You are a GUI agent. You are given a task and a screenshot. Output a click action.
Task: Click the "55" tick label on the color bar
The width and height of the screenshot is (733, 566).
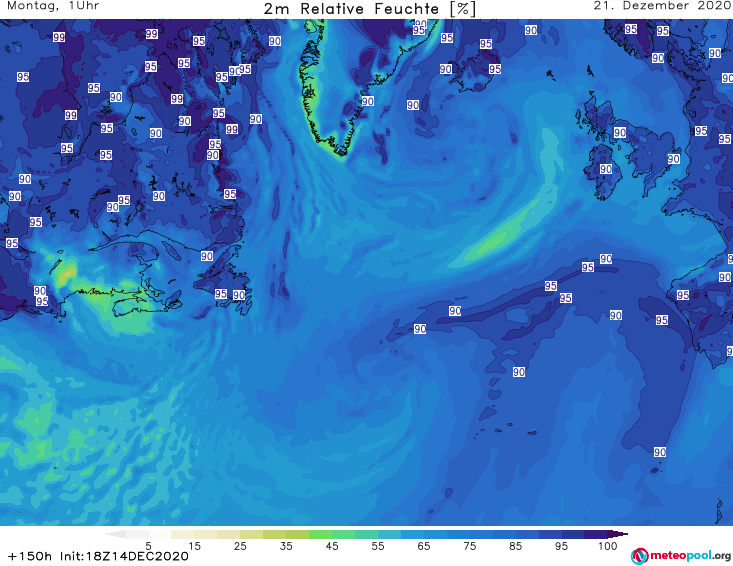point(378,546)
